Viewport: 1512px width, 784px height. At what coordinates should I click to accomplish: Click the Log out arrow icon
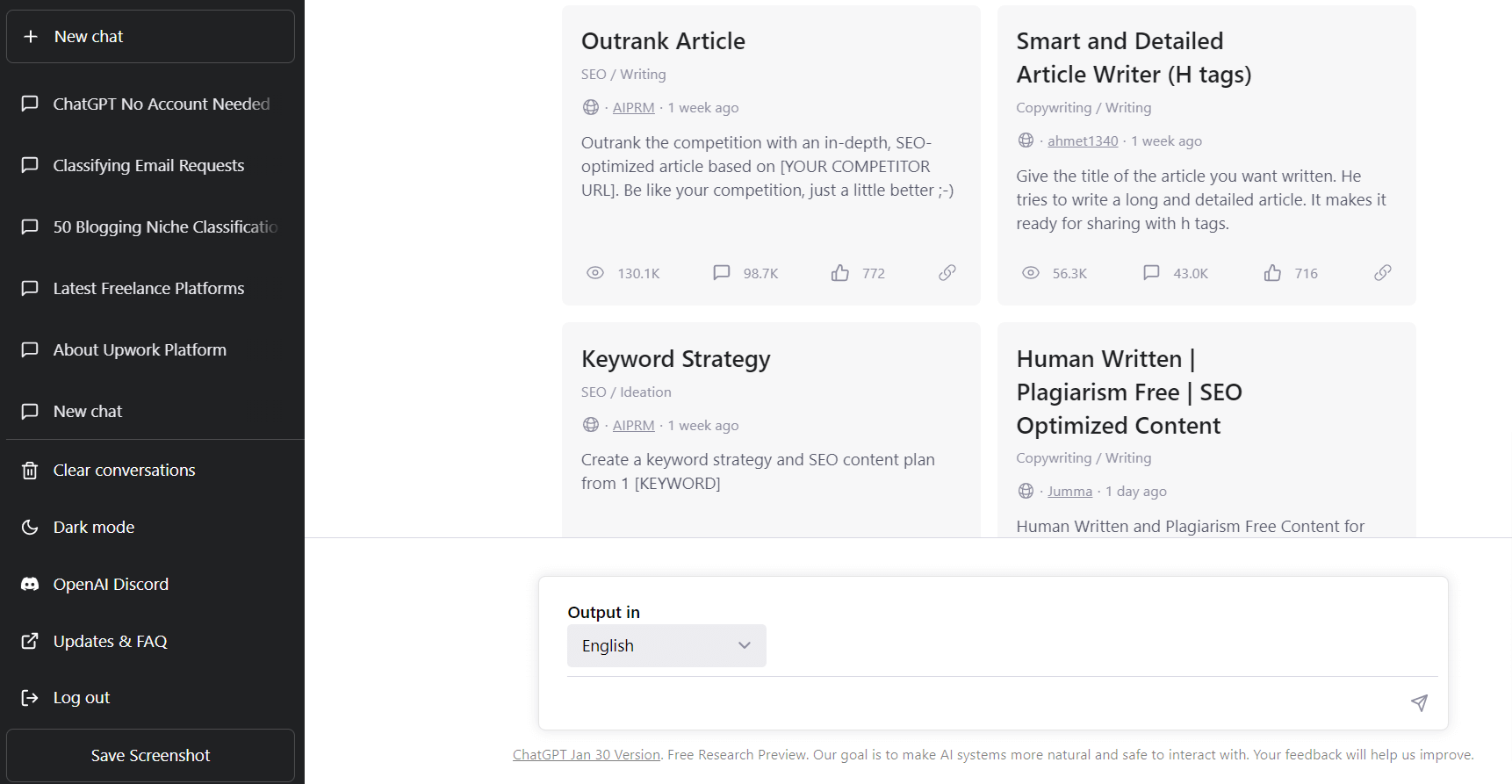[30, 698]
